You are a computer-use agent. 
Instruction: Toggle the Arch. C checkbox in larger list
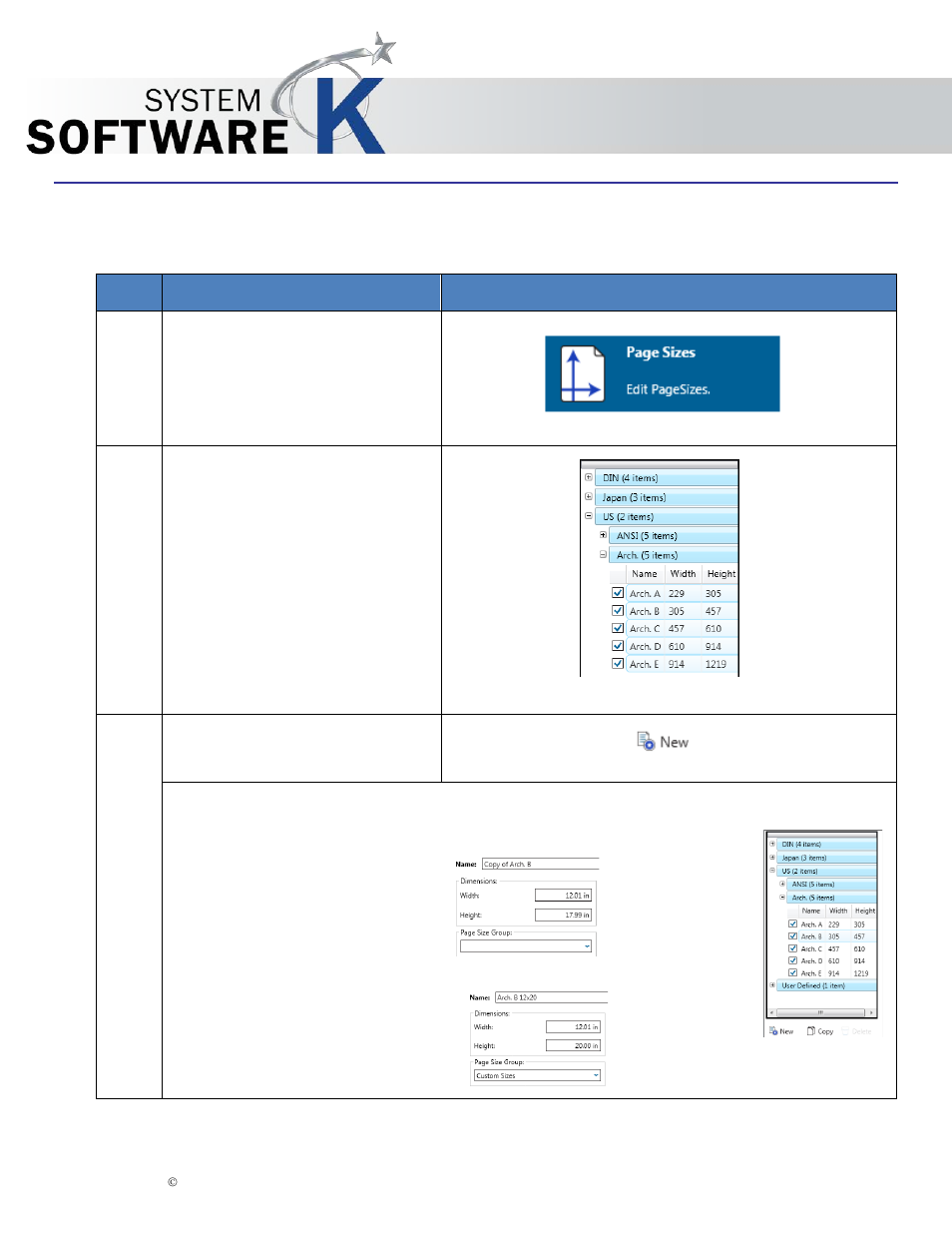point(618,629)
